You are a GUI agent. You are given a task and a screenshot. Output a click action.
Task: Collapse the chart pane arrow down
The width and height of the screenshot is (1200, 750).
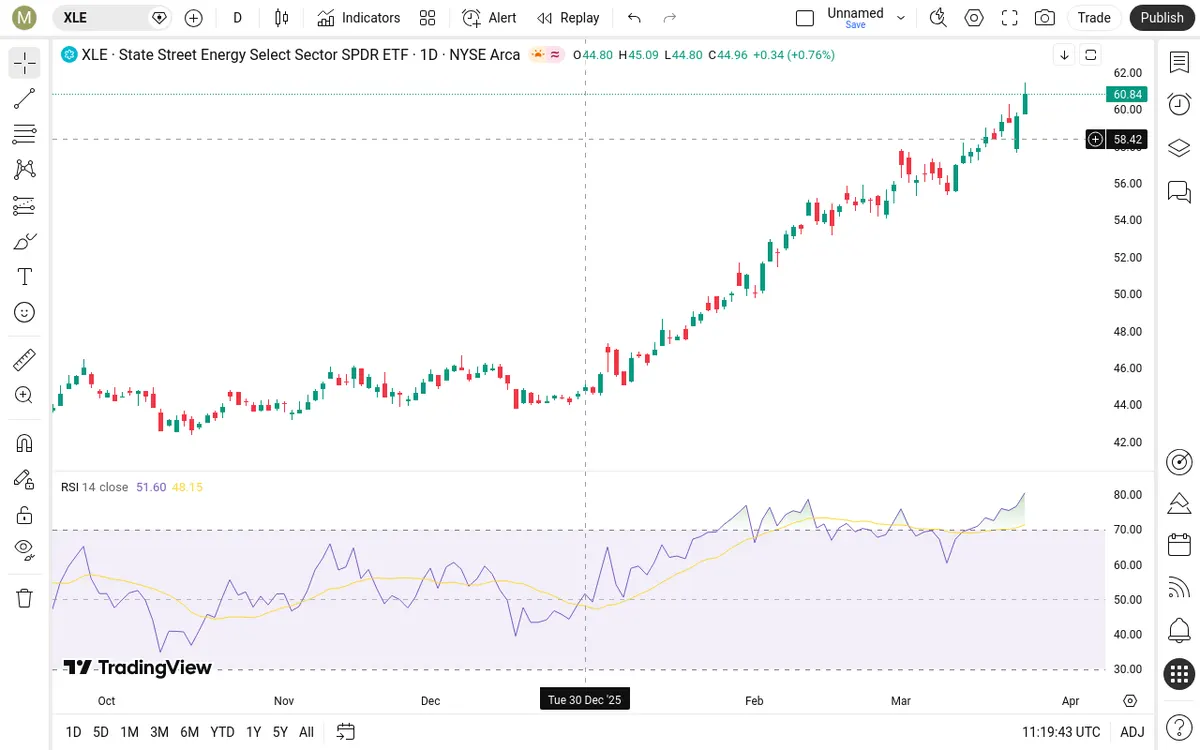point(1064,55)
